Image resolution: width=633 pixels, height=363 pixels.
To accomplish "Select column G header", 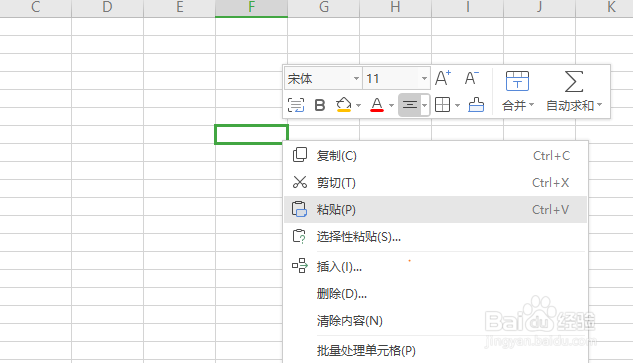I will click(x=323, y=8).
